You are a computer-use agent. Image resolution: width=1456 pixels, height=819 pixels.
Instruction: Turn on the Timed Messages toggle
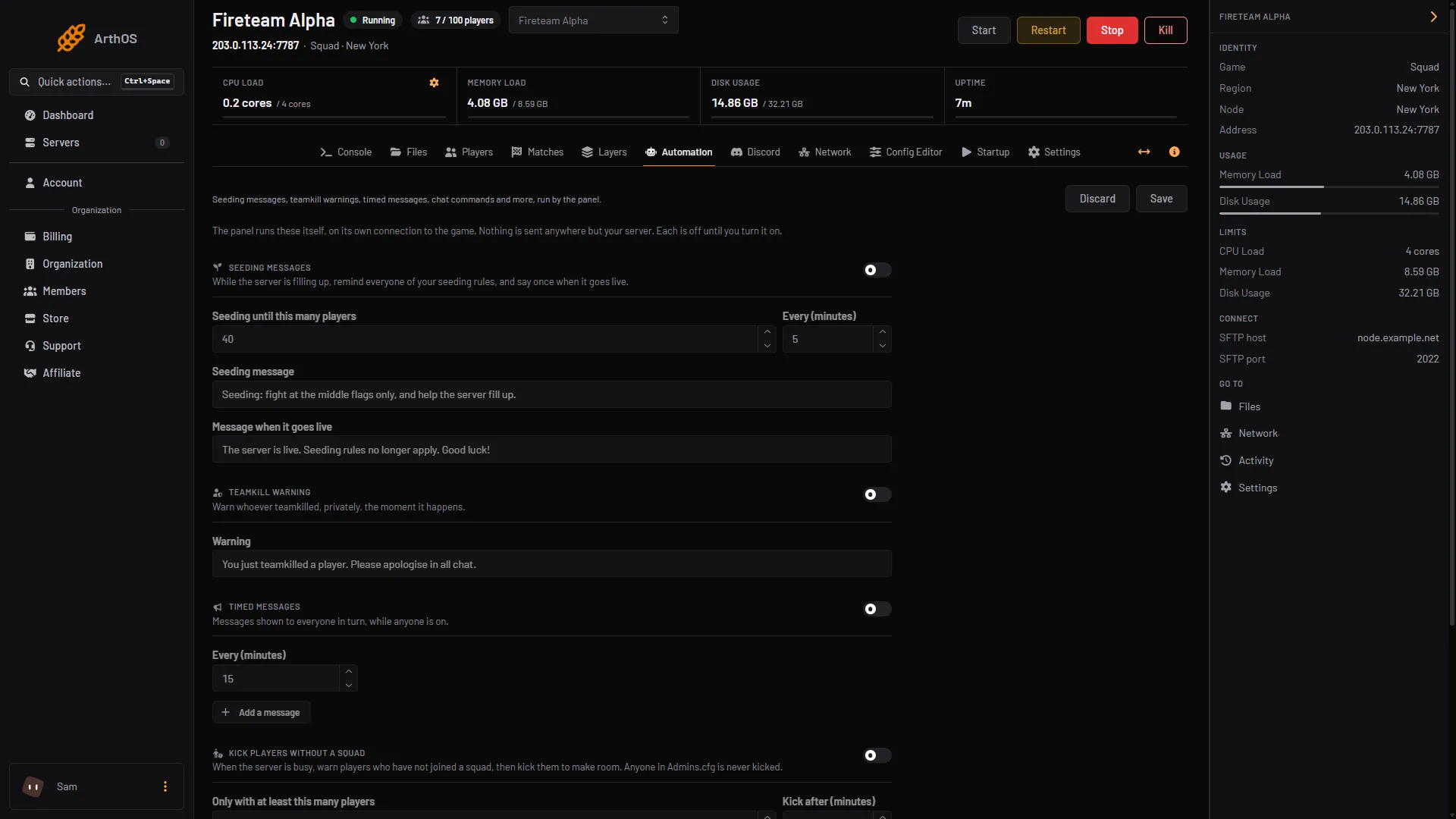click(x=877, y=610)
